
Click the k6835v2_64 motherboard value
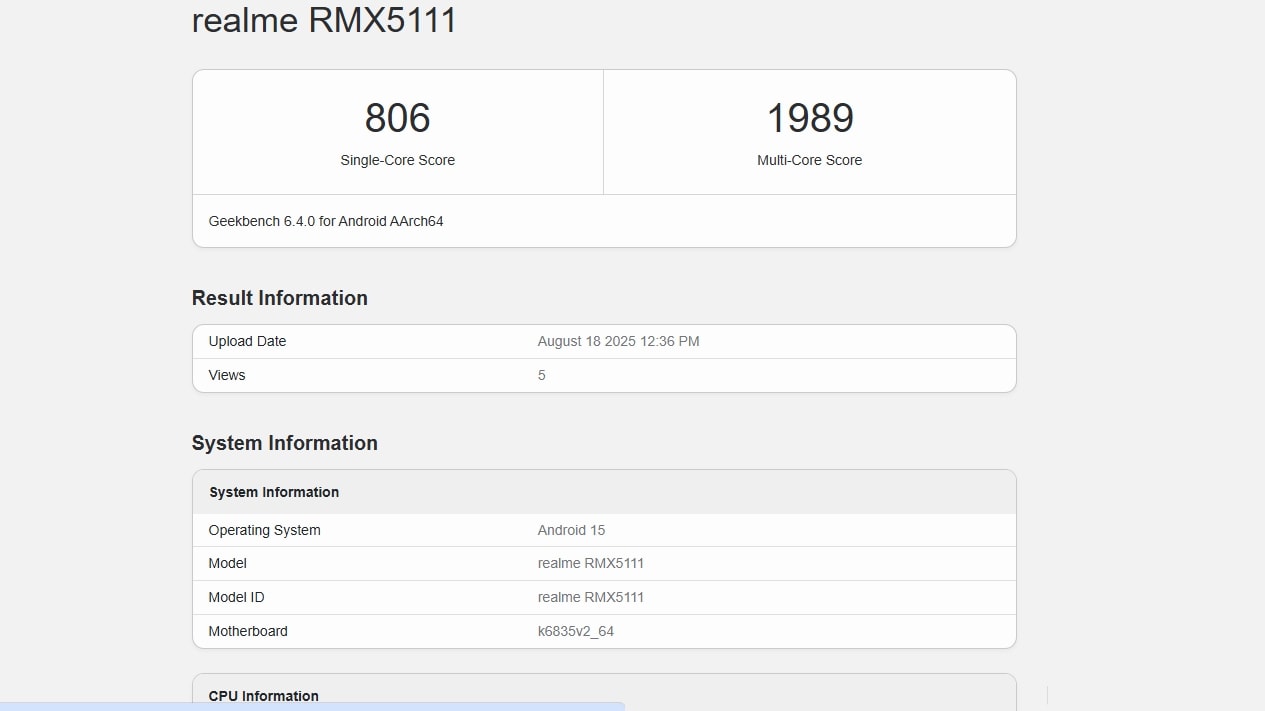575,631
